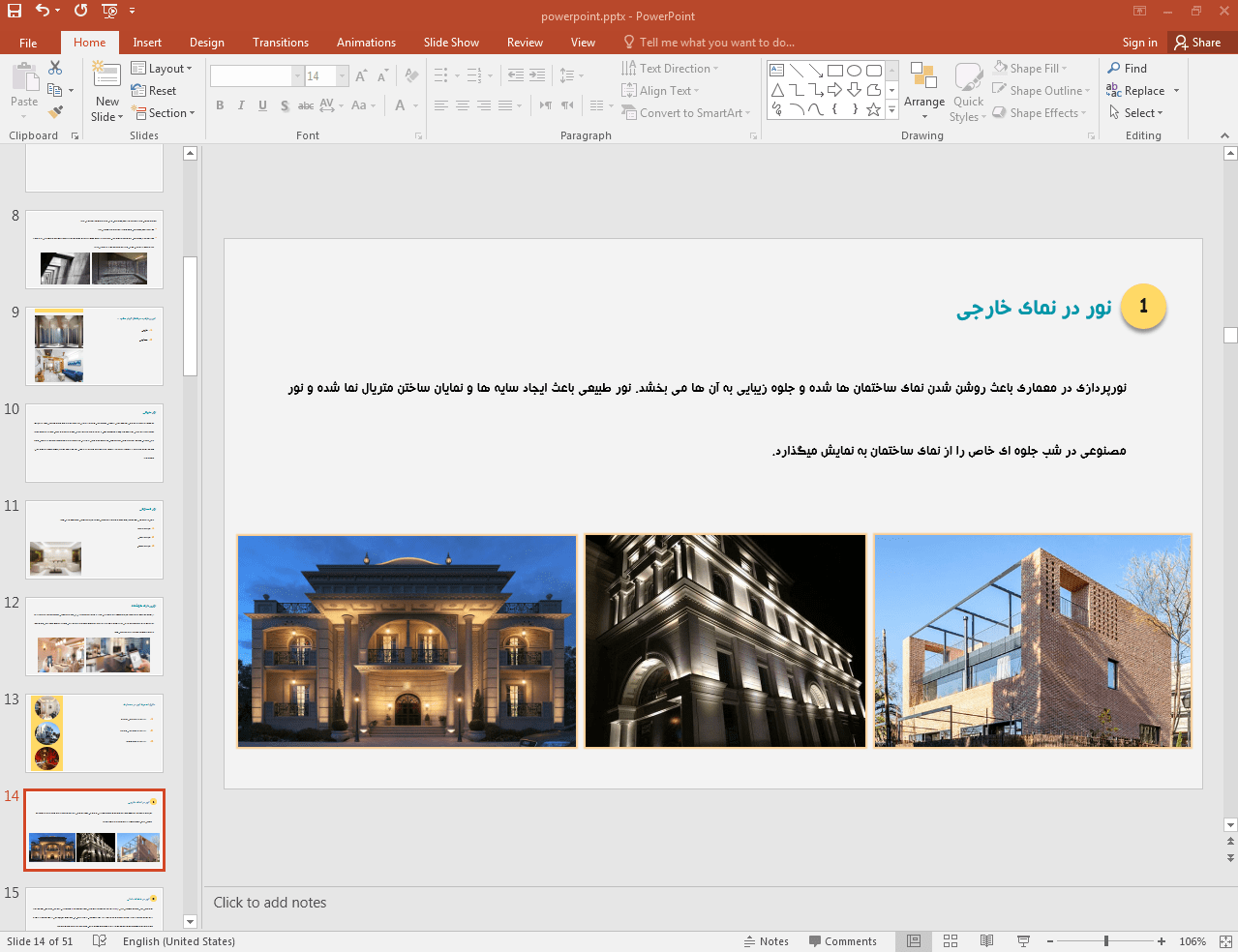Switch to the Design tab
The width and height of the screenshot is (1238, 952).
tap(206, 42)
